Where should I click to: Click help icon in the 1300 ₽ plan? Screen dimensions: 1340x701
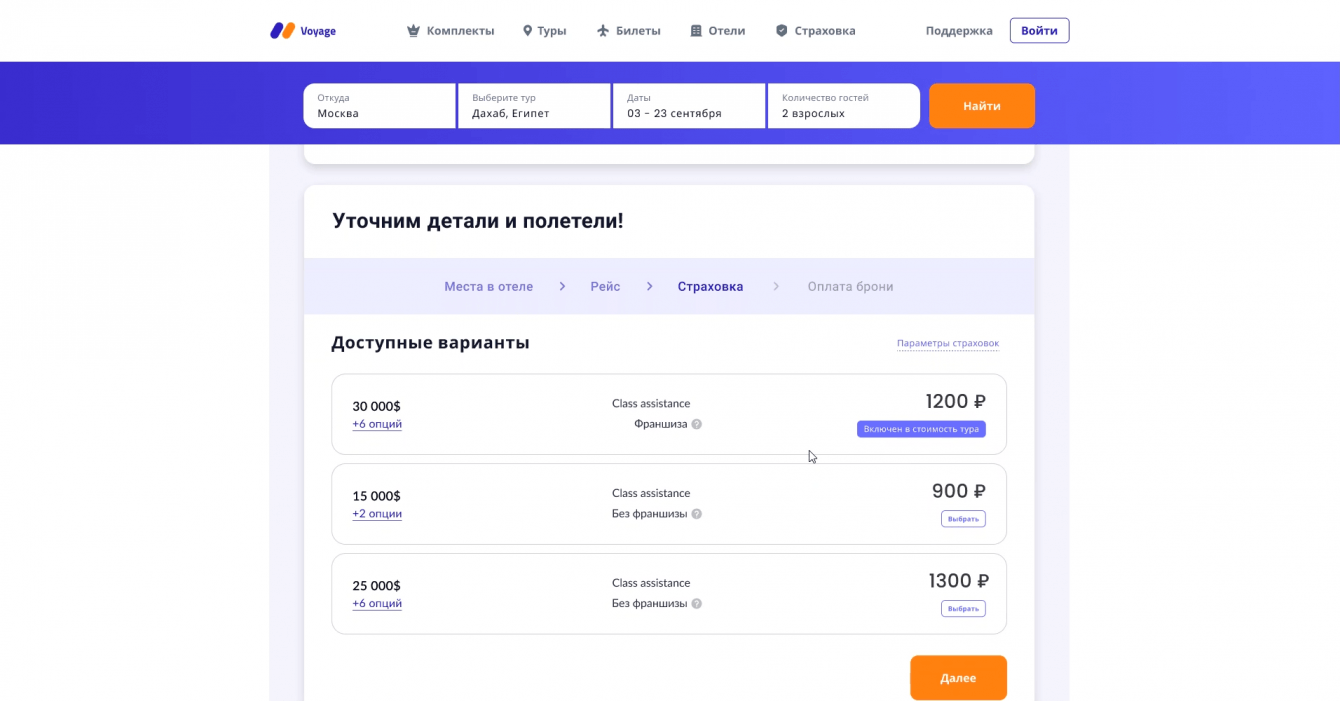click(x=697, y=604)
